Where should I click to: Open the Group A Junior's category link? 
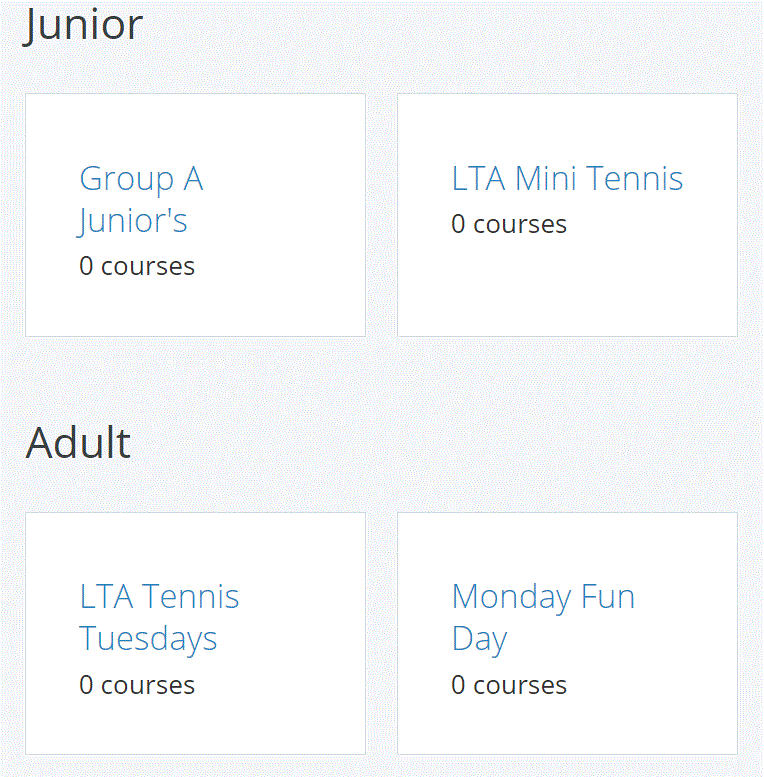pyautogui.click(x=141, y=199)
